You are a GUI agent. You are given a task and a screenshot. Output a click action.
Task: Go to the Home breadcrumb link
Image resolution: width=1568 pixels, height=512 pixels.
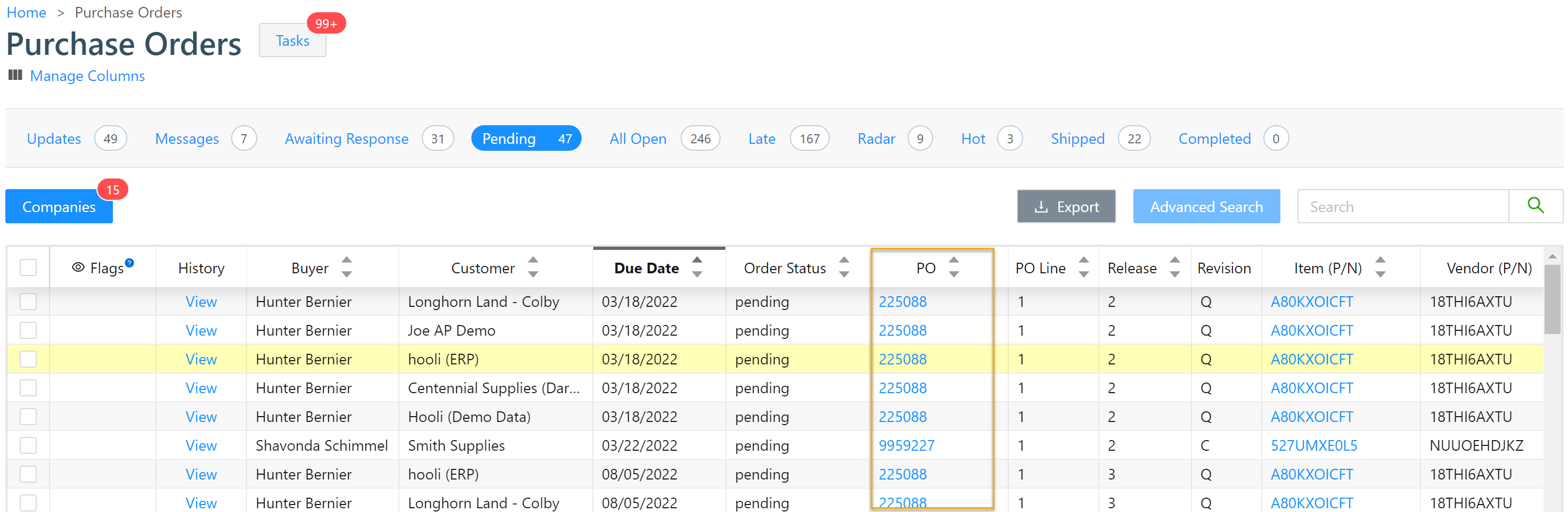click(26, 12)
